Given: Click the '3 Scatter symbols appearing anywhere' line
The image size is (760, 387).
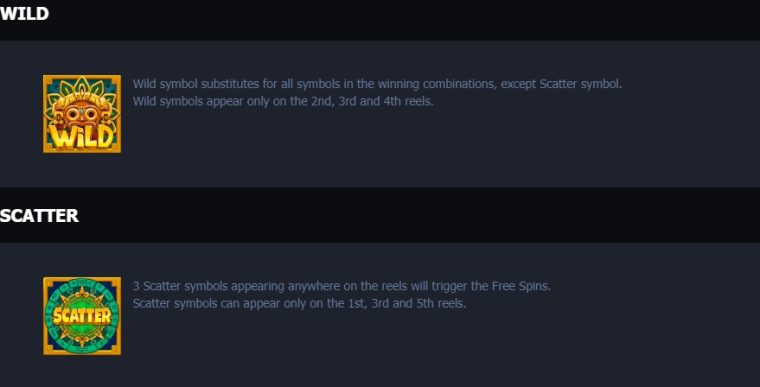Looking at the screenshot, I should (x=342, y=286).
